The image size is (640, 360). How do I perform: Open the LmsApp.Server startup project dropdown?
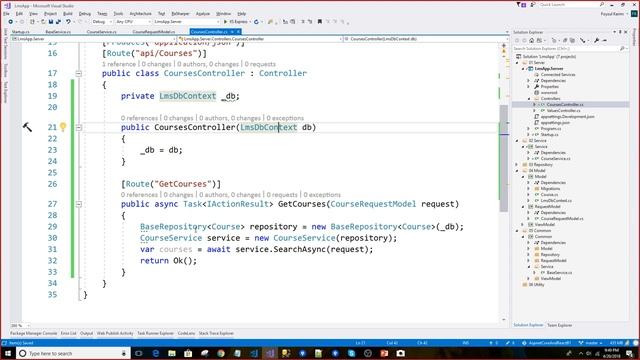point(186,22)
